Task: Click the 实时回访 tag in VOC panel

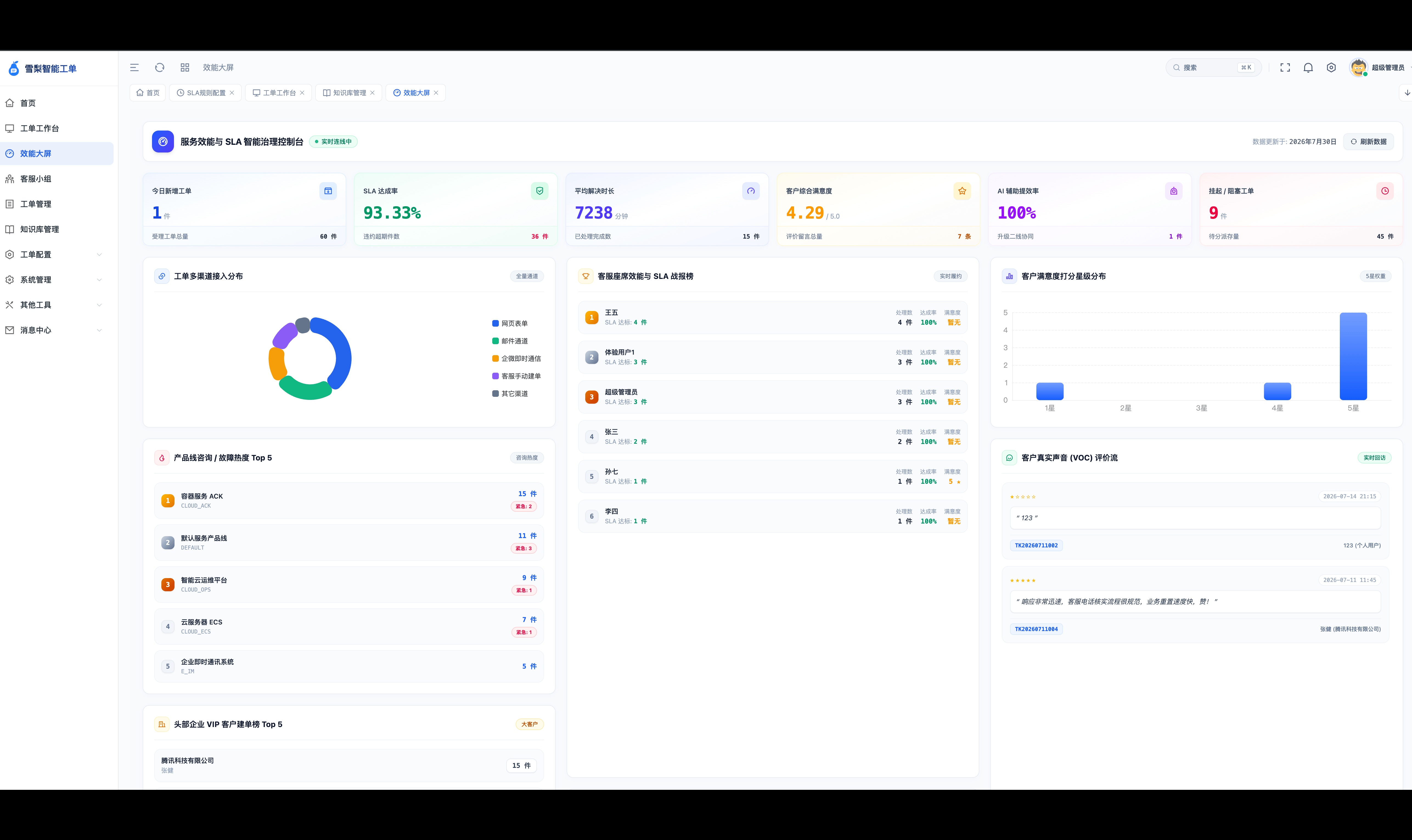Action: coord(1374,458)
